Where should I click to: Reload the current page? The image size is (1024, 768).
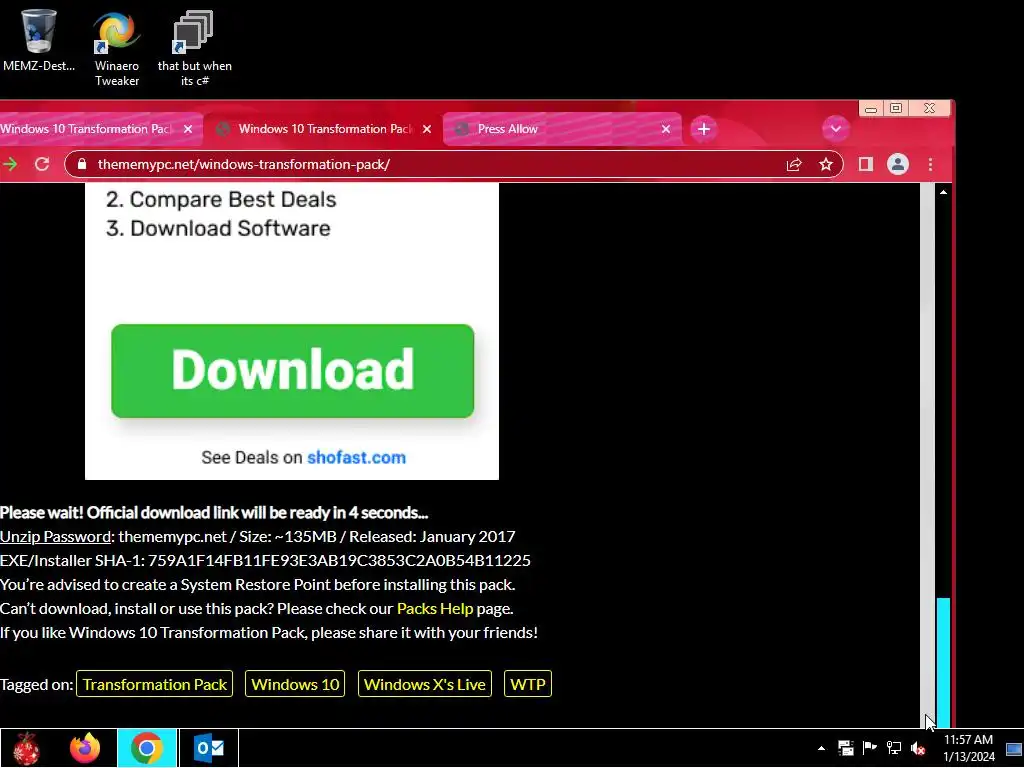[x=42, y=164]
